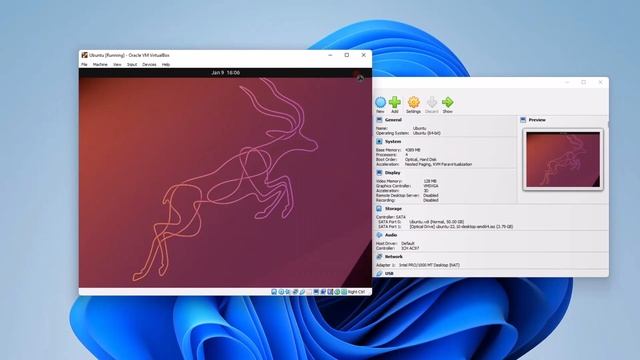Click the New machine icon in VirtualBox Manager
The image size is (640, 360).
(380, 102)
